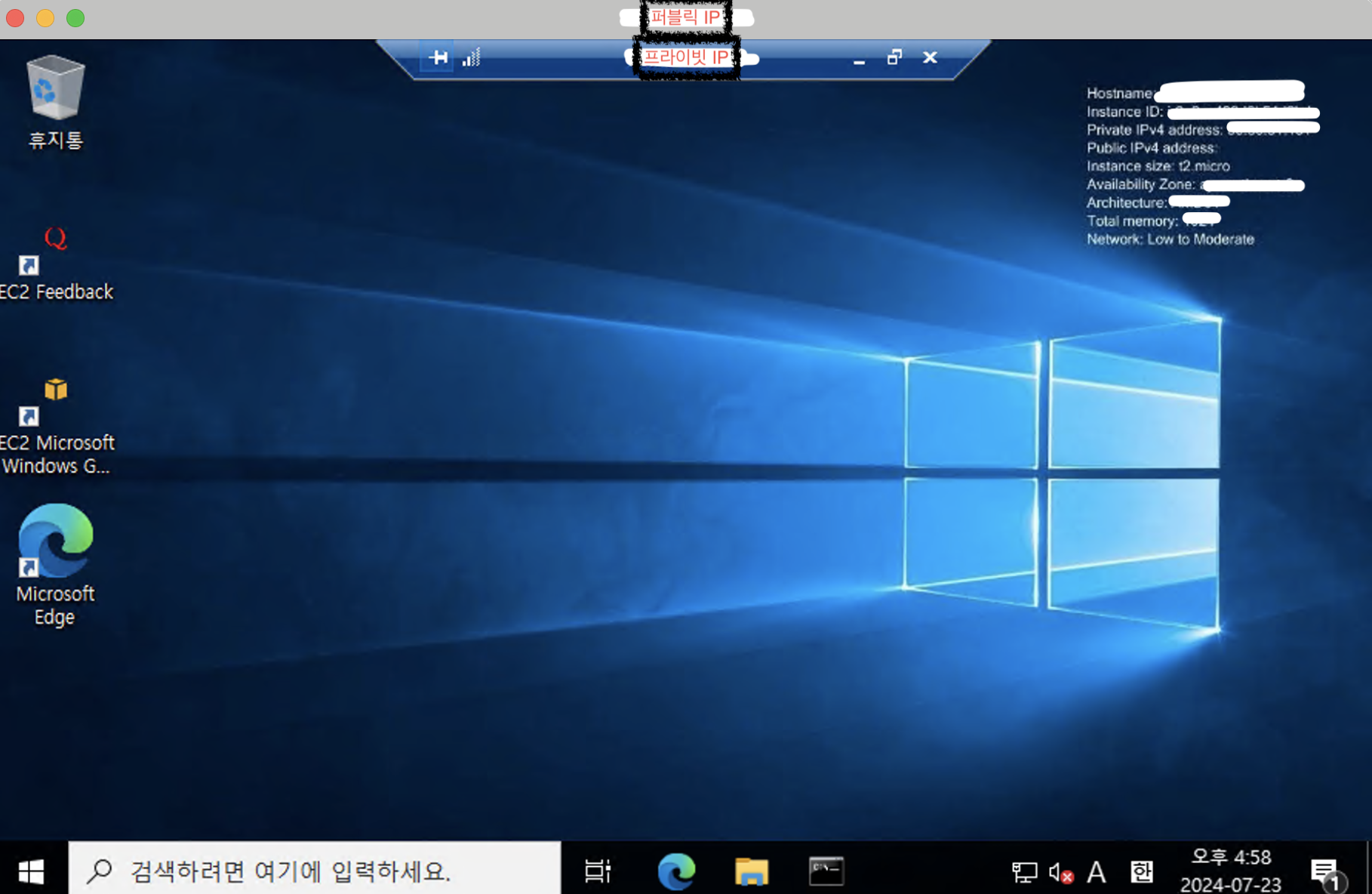The height and width of the screenshot is (894, 1372).
Task: Toggle IME alphanumeric A mode indicator
Action: (x=1097, y=873)
